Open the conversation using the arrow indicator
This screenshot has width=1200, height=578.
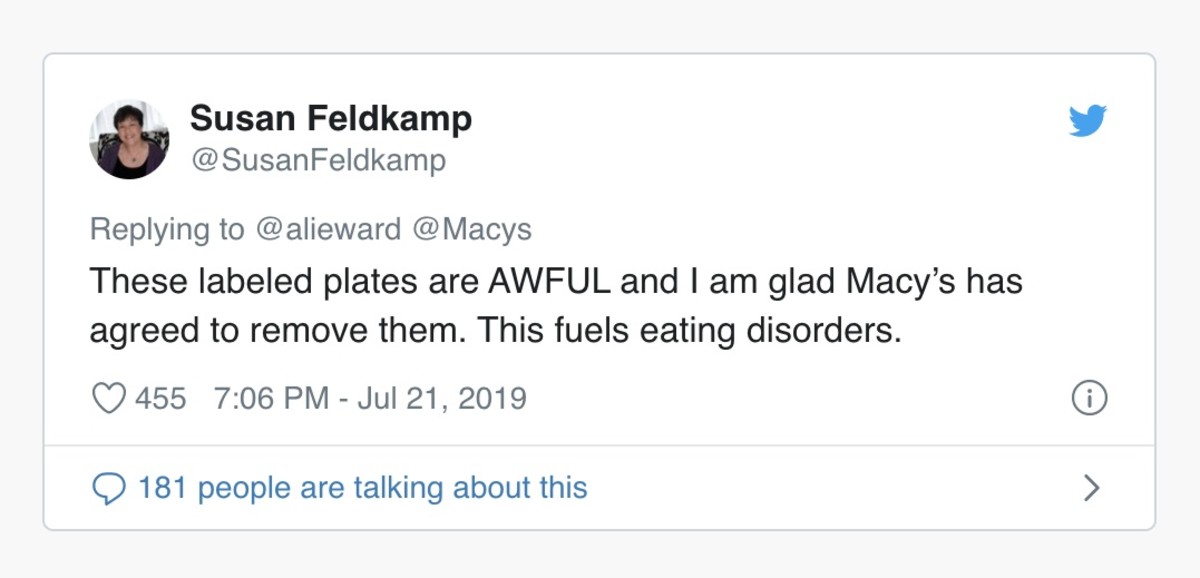(1091, 488)
